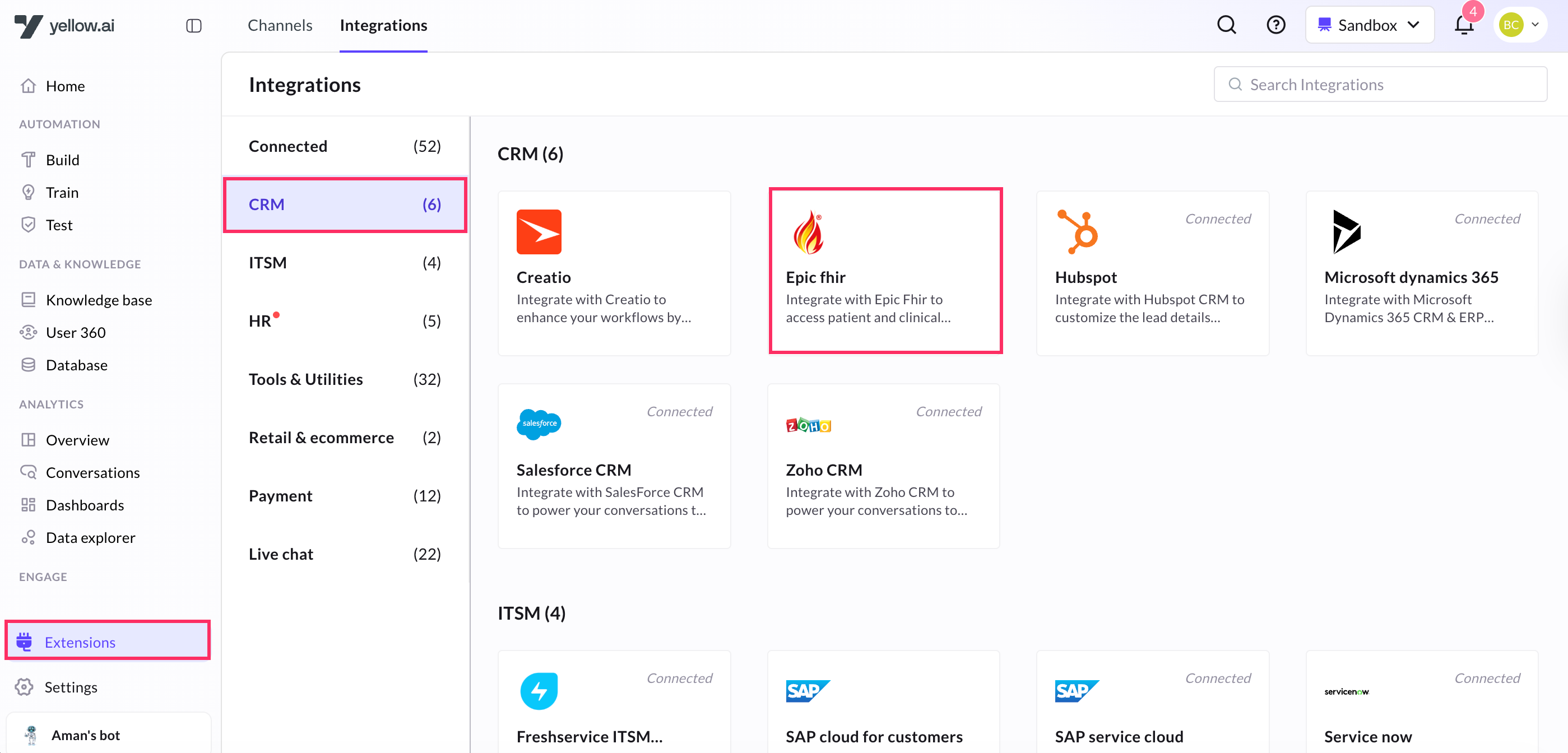Open Settings from the sidebar
The width and height of the screenshot is (1568, 753).
[71, 687]
